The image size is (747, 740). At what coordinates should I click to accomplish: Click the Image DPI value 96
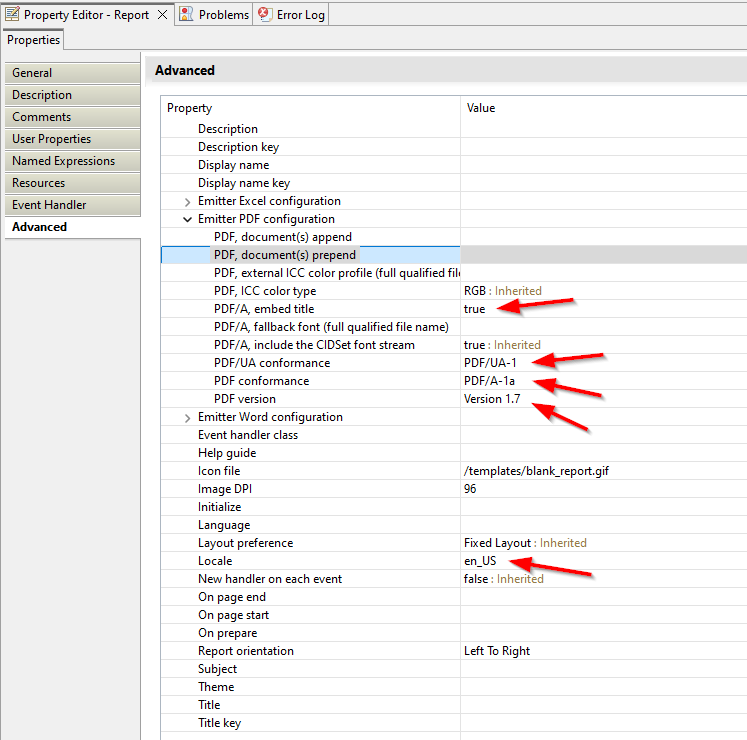pyautogui.click(x=470, y=489)
